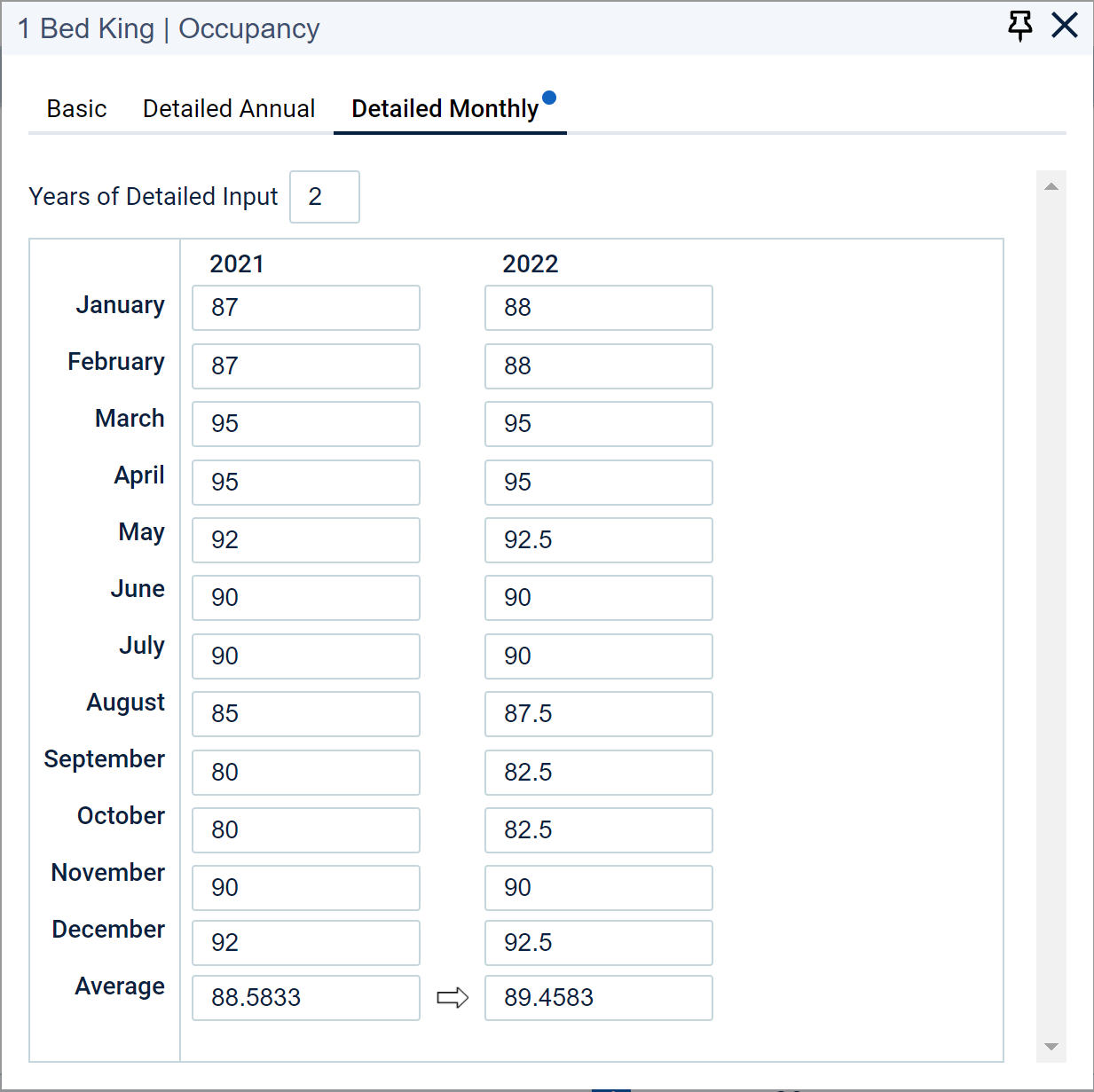Viewport: 1094px width, 1092px height.
Task: Select the Detailed Monthly tab
Action: [450, 108]
